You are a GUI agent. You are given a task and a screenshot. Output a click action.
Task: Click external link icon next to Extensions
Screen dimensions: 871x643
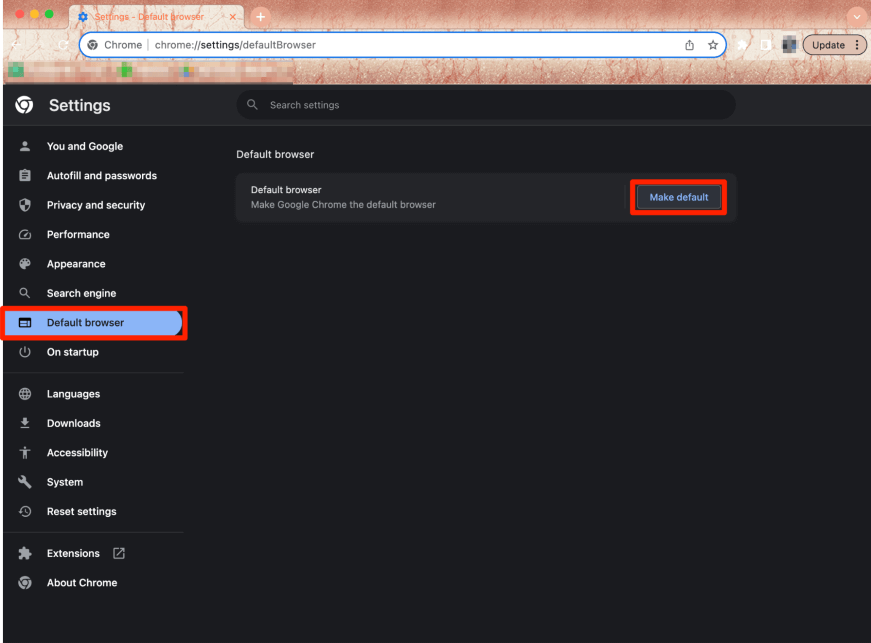pyautogui.click(x=119, y=553)
